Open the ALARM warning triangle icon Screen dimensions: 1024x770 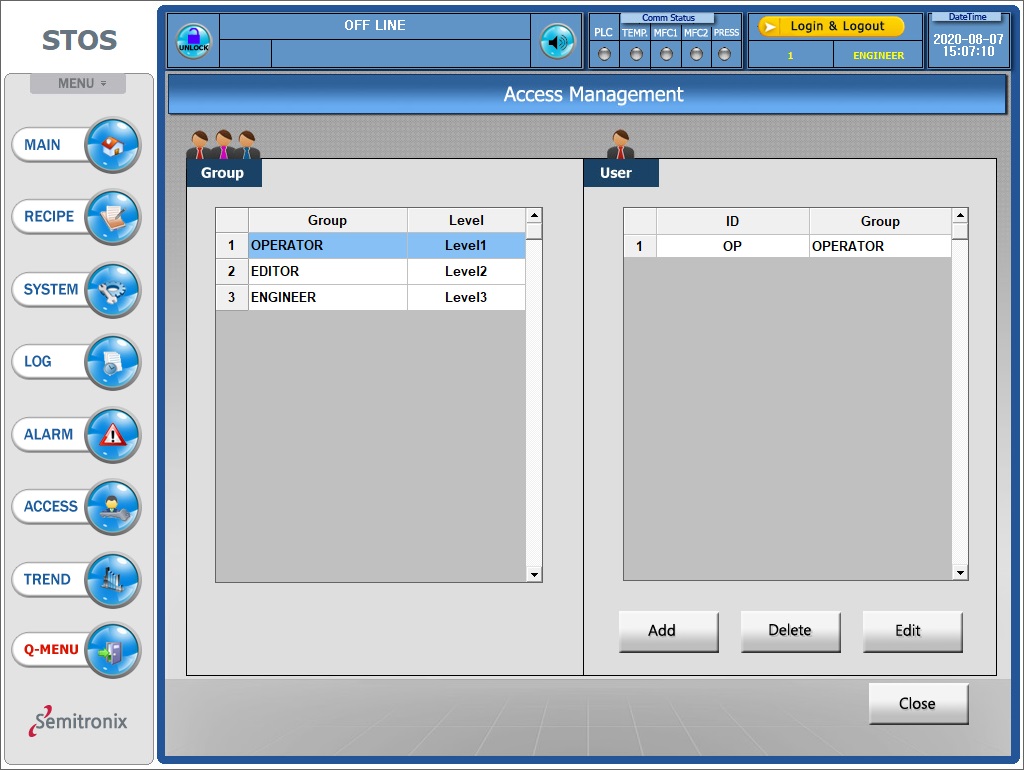pyautogui.click(x=112, y=435)
